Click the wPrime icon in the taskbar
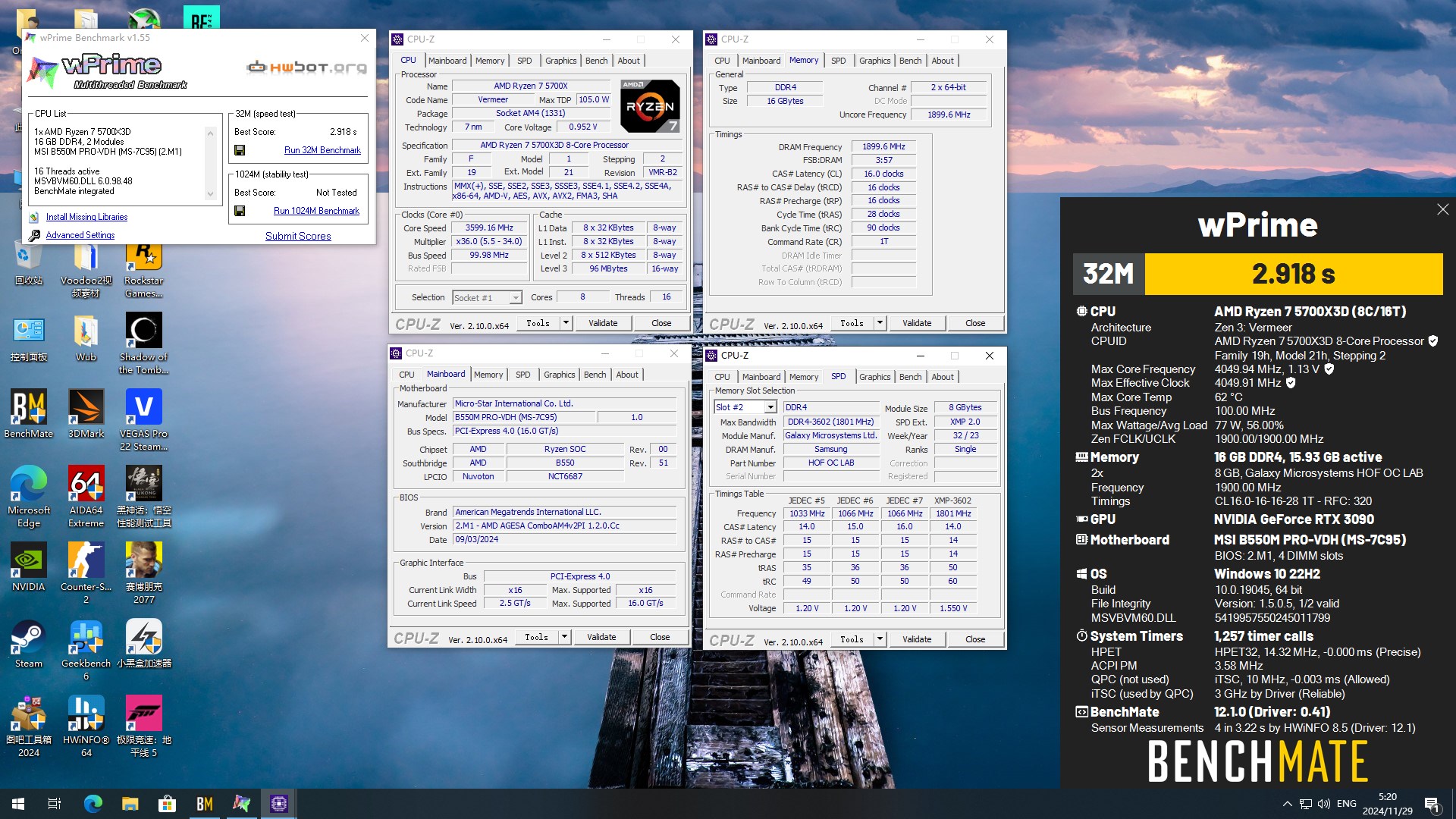Screen dimensions: 1456x819 click(x=241, y=804)
